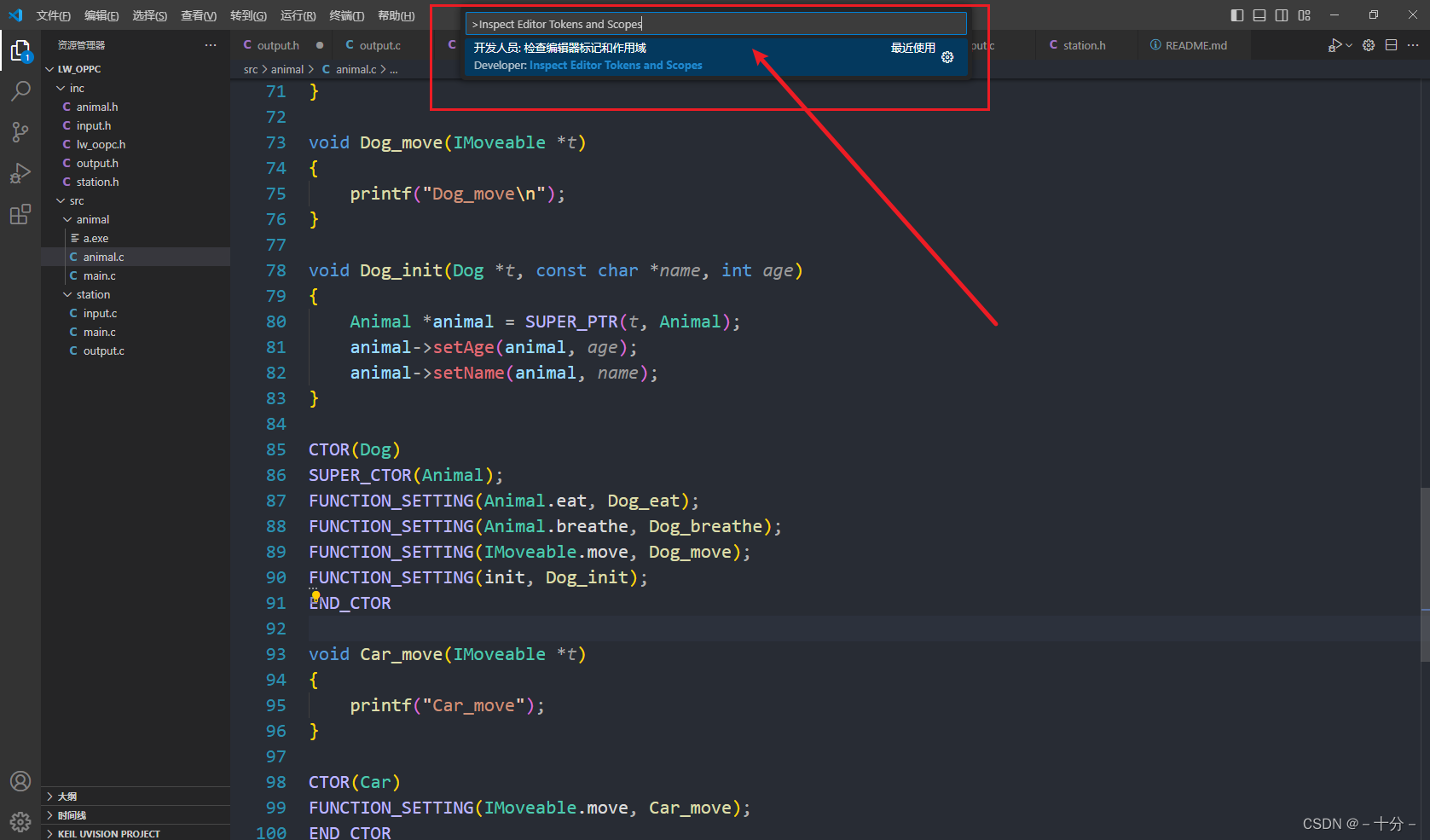This screenshot has width=1430, height=840.
Task: Switch to the README.md tab
Action: [x=1196, y=45]
